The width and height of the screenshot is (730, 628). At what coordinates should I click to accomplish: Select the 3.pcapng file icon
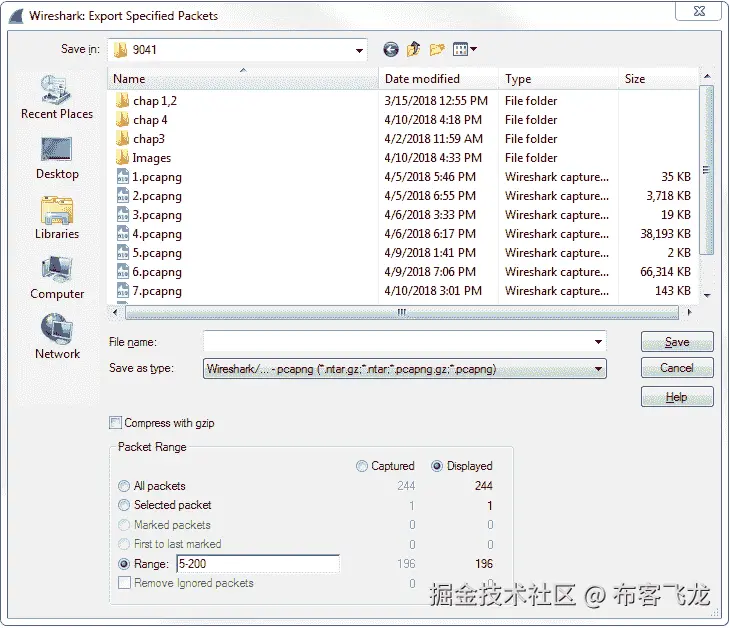(x=122, y=215)
